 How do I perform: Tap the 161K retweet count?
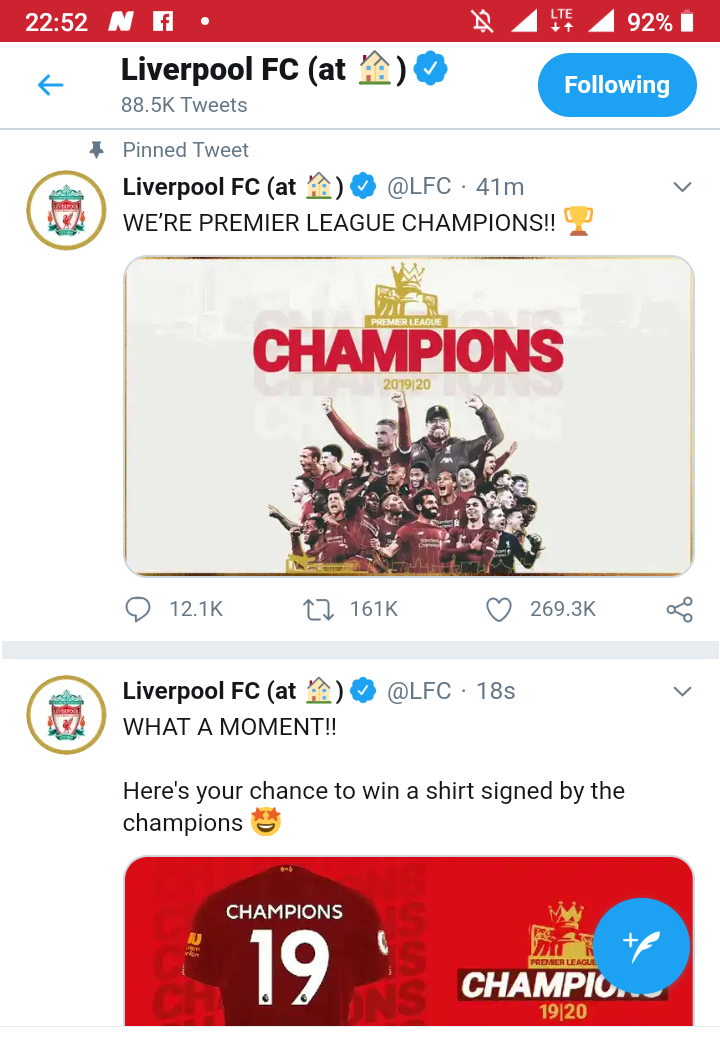(373, 609)
